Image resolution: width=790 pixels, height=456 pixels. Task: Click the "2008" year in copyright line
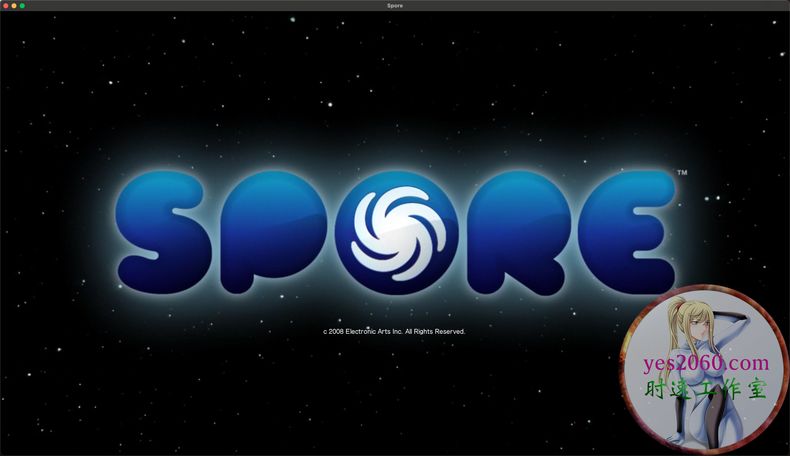tap(336, 331)
